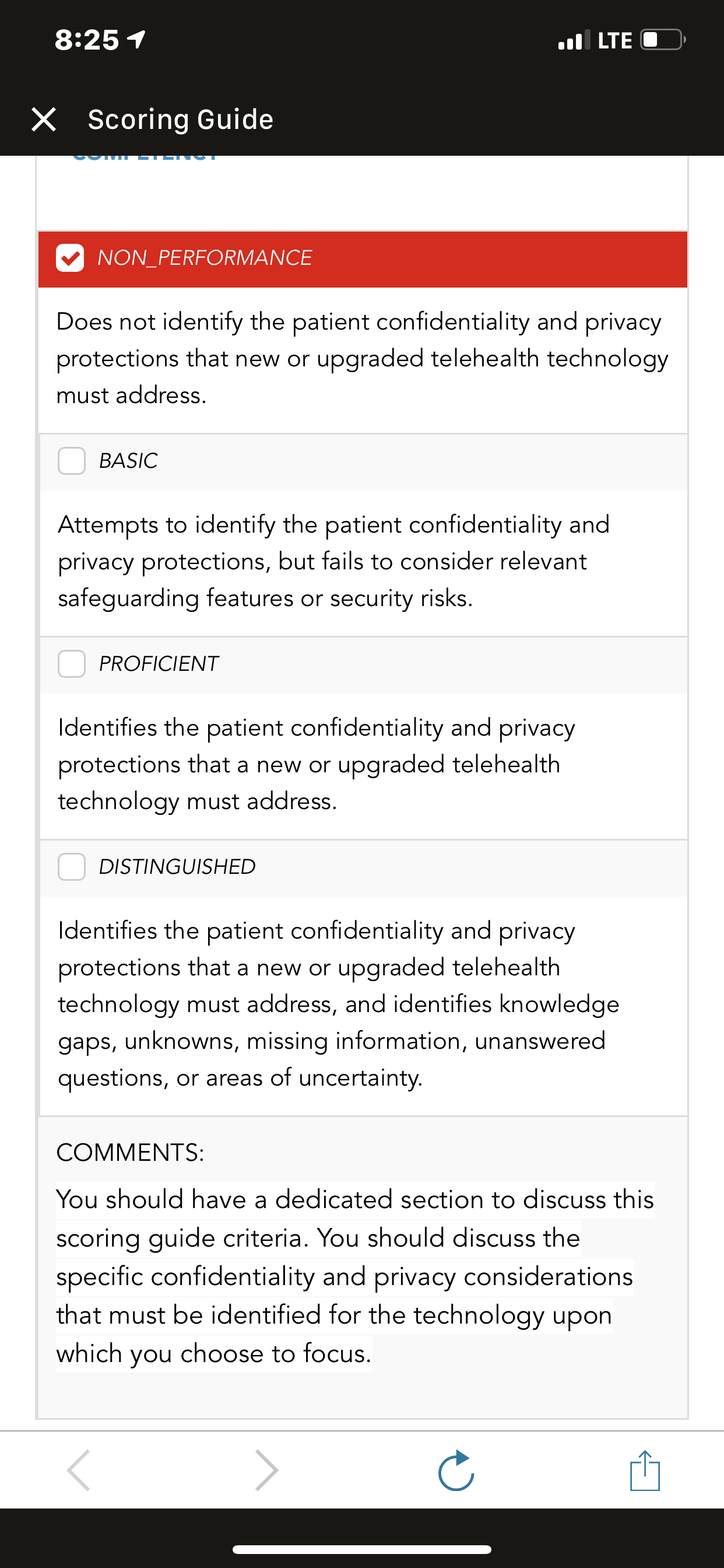Tap the location arrow beside the time
Screen dimensions: 724x1568
coord(136,40)
